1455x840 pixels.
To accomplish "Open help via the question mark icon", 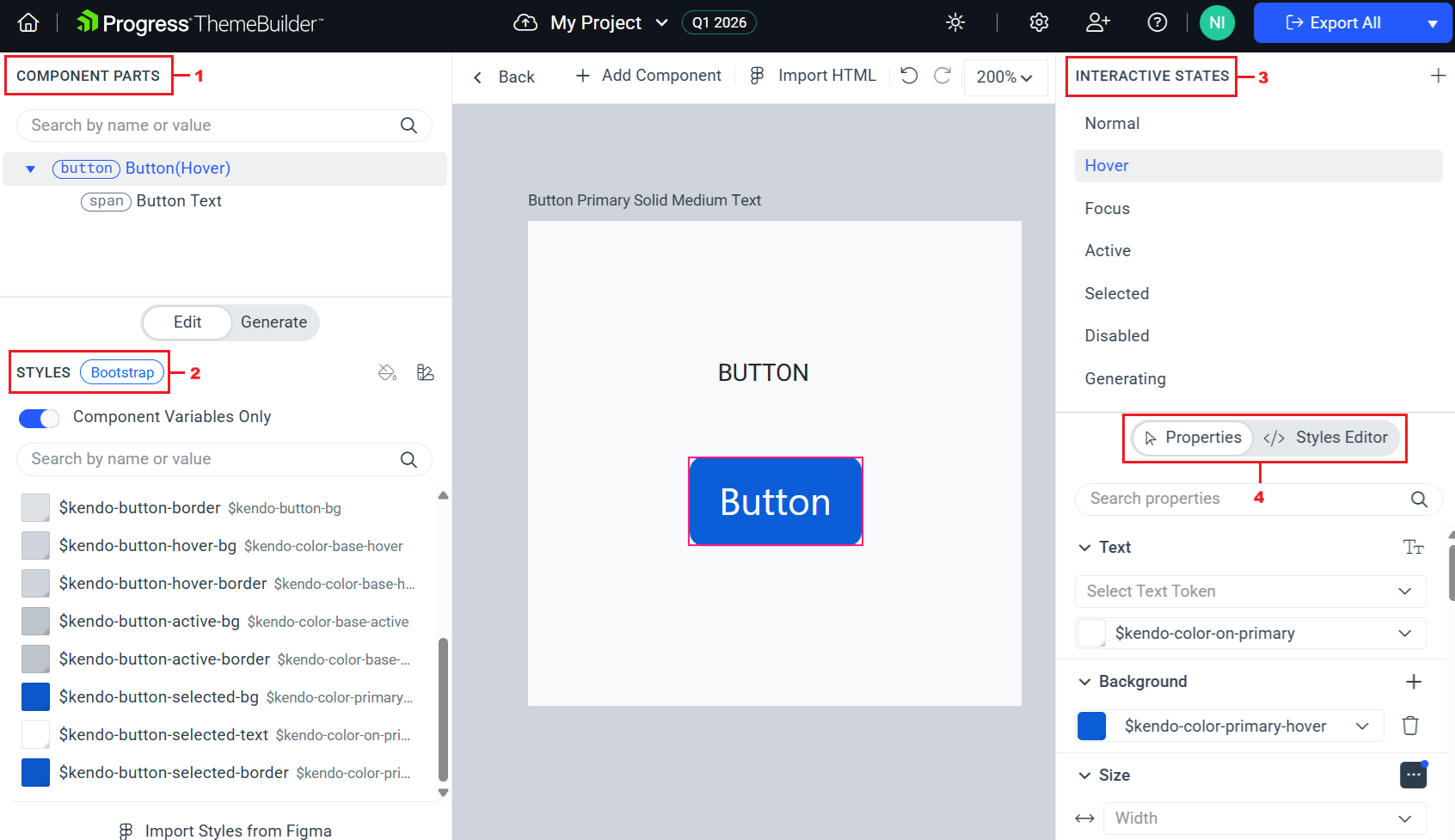I will tap(1157, 22).
